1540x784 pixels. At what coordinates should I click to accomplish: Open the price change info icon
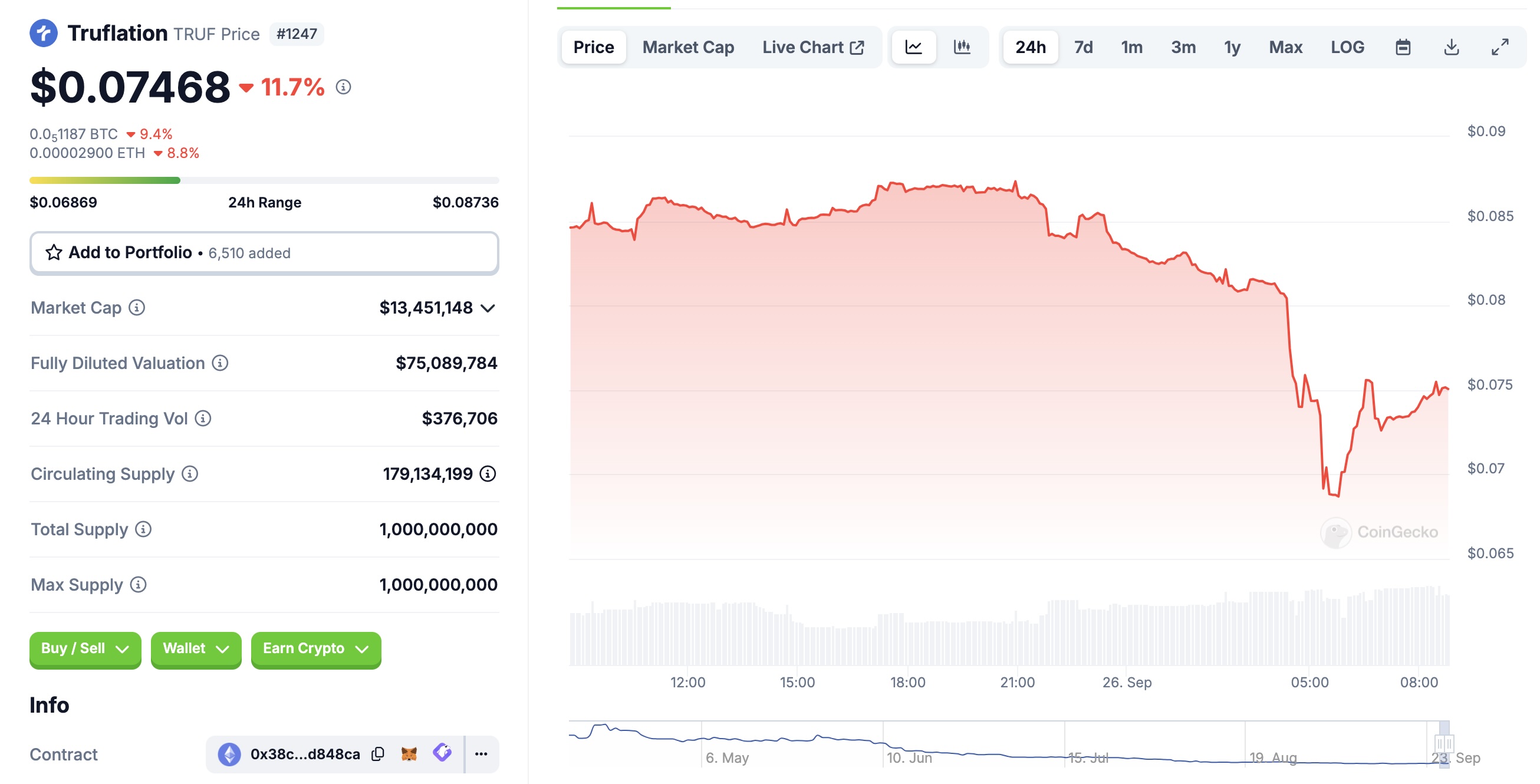click(343, 87)
